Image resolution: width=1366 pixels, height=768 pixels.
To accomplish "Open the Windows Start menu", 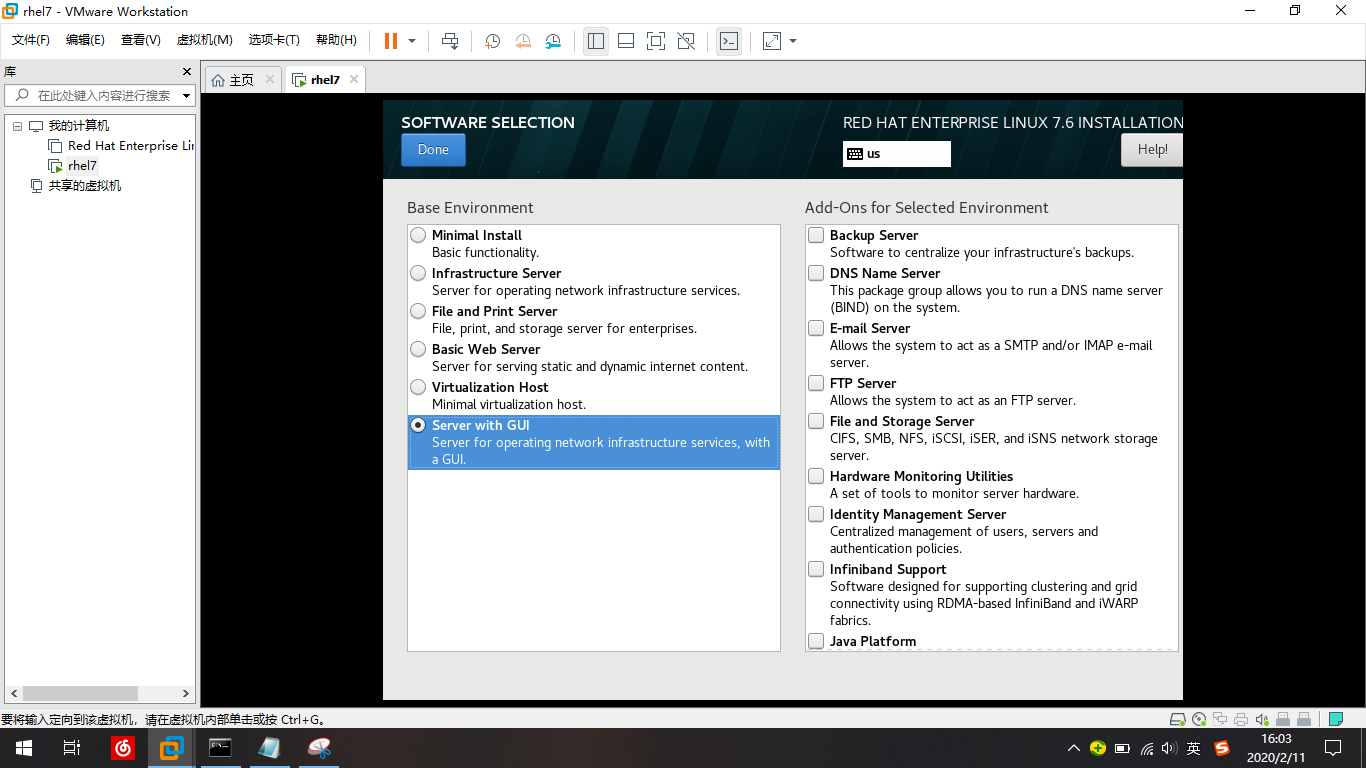I will (x=24, y=748).
